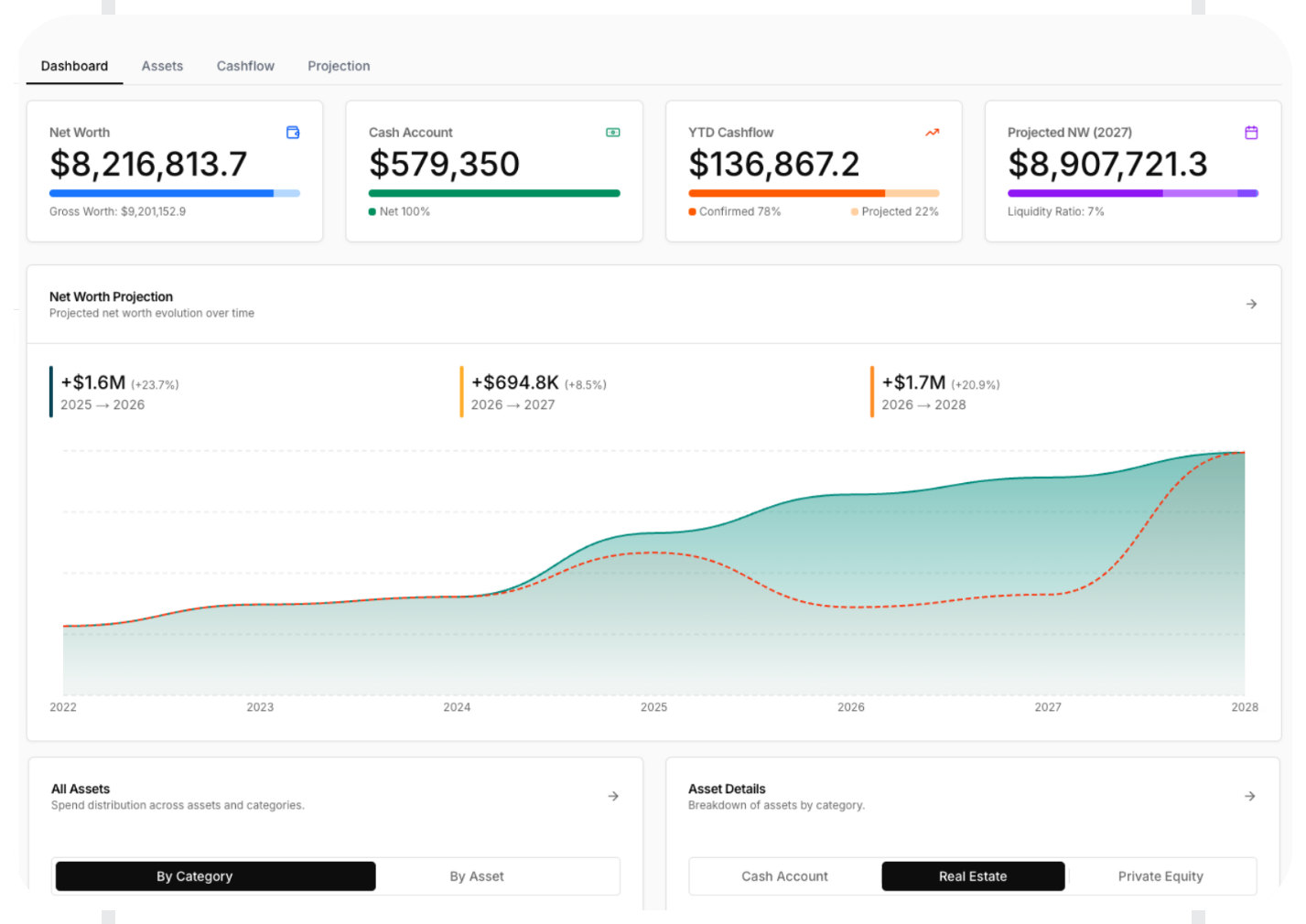Open the Cashflow tab
1306x924 pixels.
pyautogui.click(x=245, y=66)
